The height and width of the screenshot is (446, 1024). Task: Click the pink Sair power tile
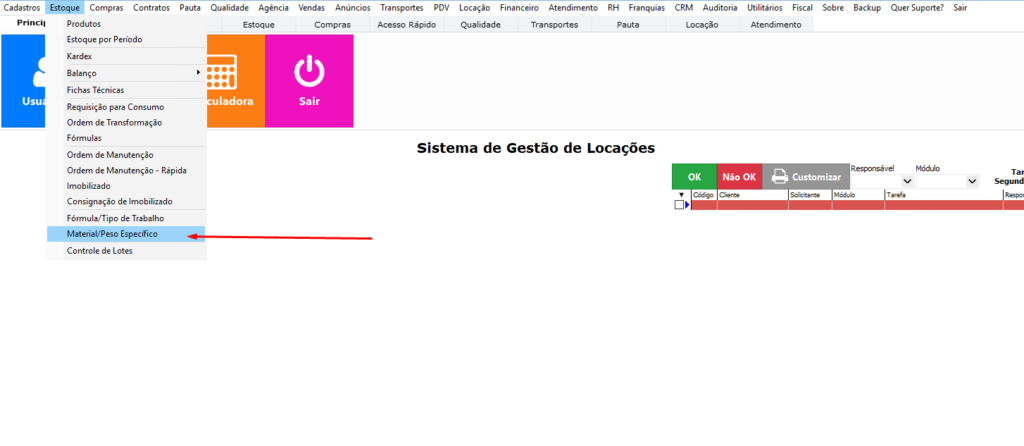(x=309, y=81)
